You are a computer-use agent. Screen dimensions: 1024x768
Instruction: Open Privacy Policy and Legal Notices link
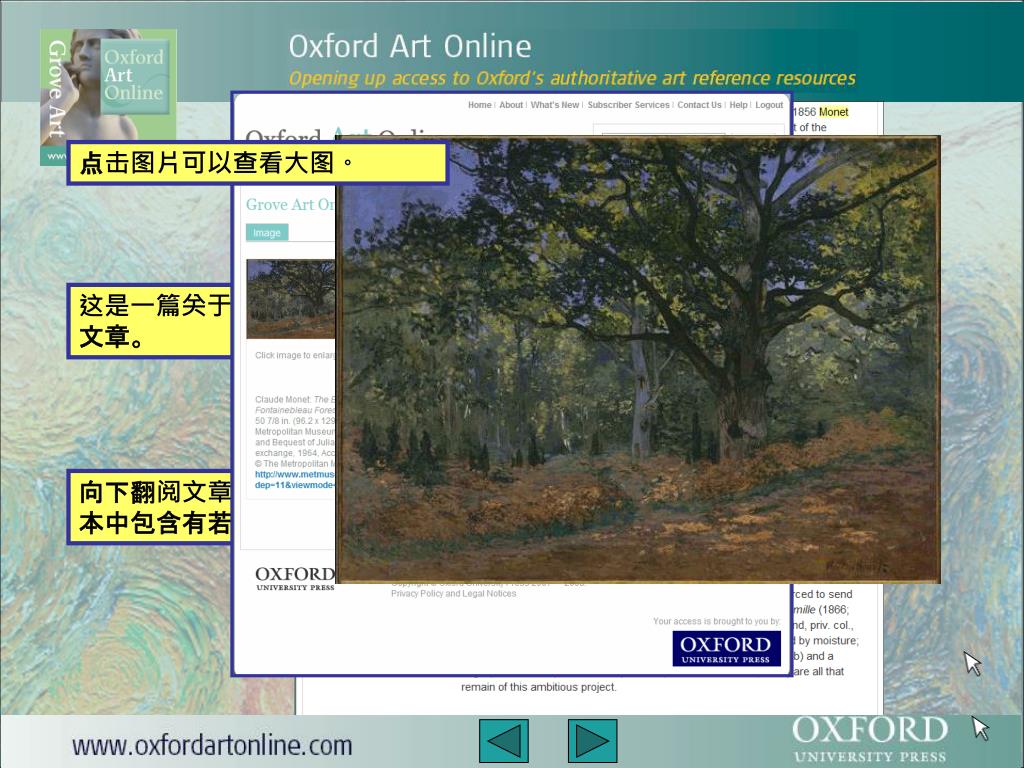(453, 594)
